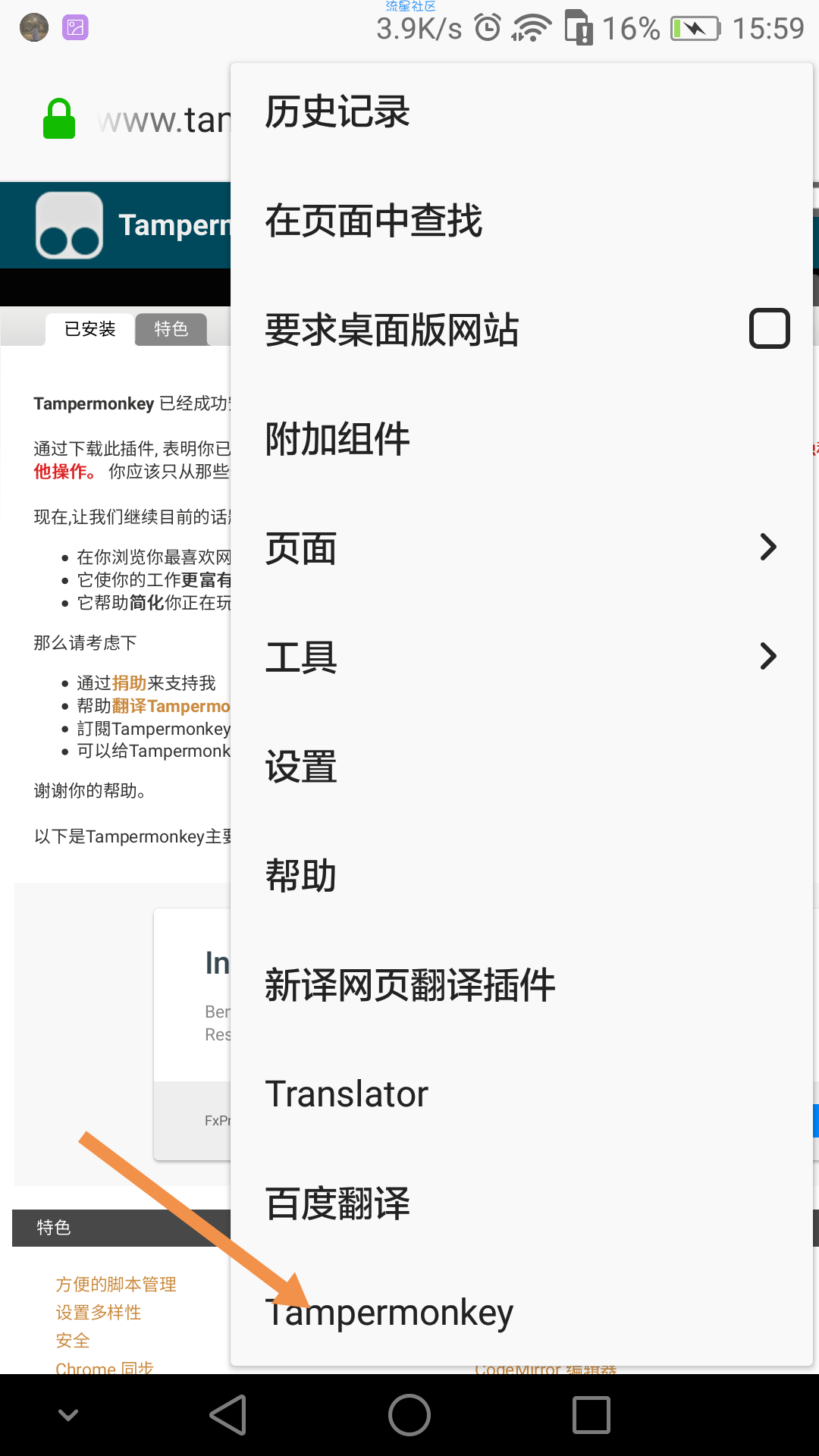Tap the green secure lock icon
Image resolution: width=819 pixels, height=1456 pixels.
[59, 119]
